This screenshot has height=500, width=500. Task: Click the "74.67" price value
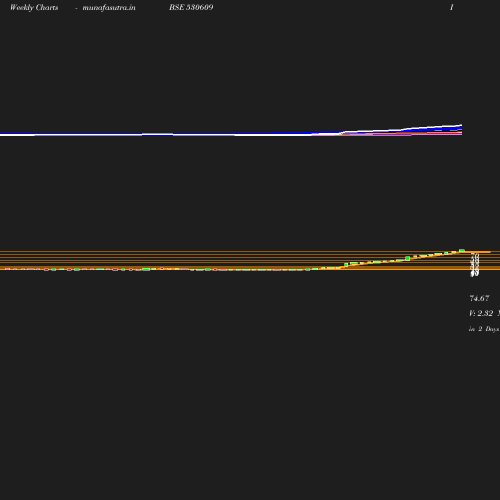479,298
